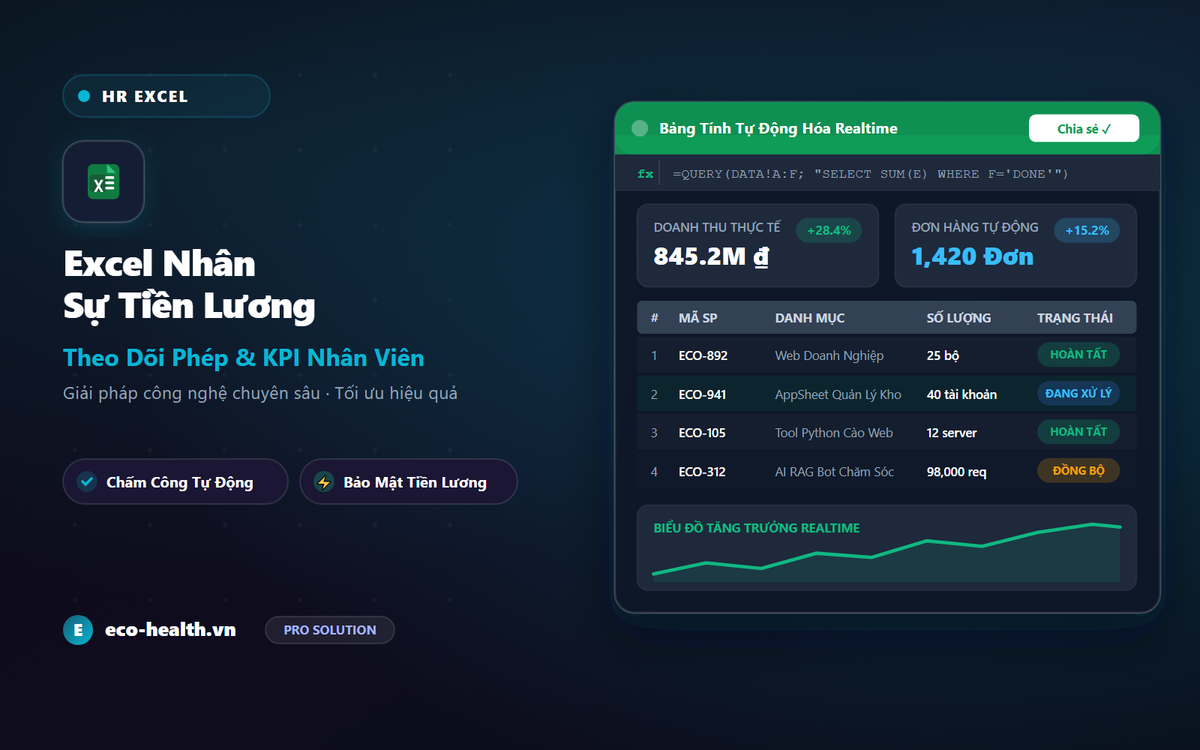The height and width of the screenshot is (750, 1200).
Task: Click the Excel Nhân Sự Tiền Lương heading
Action: (189, 285)
